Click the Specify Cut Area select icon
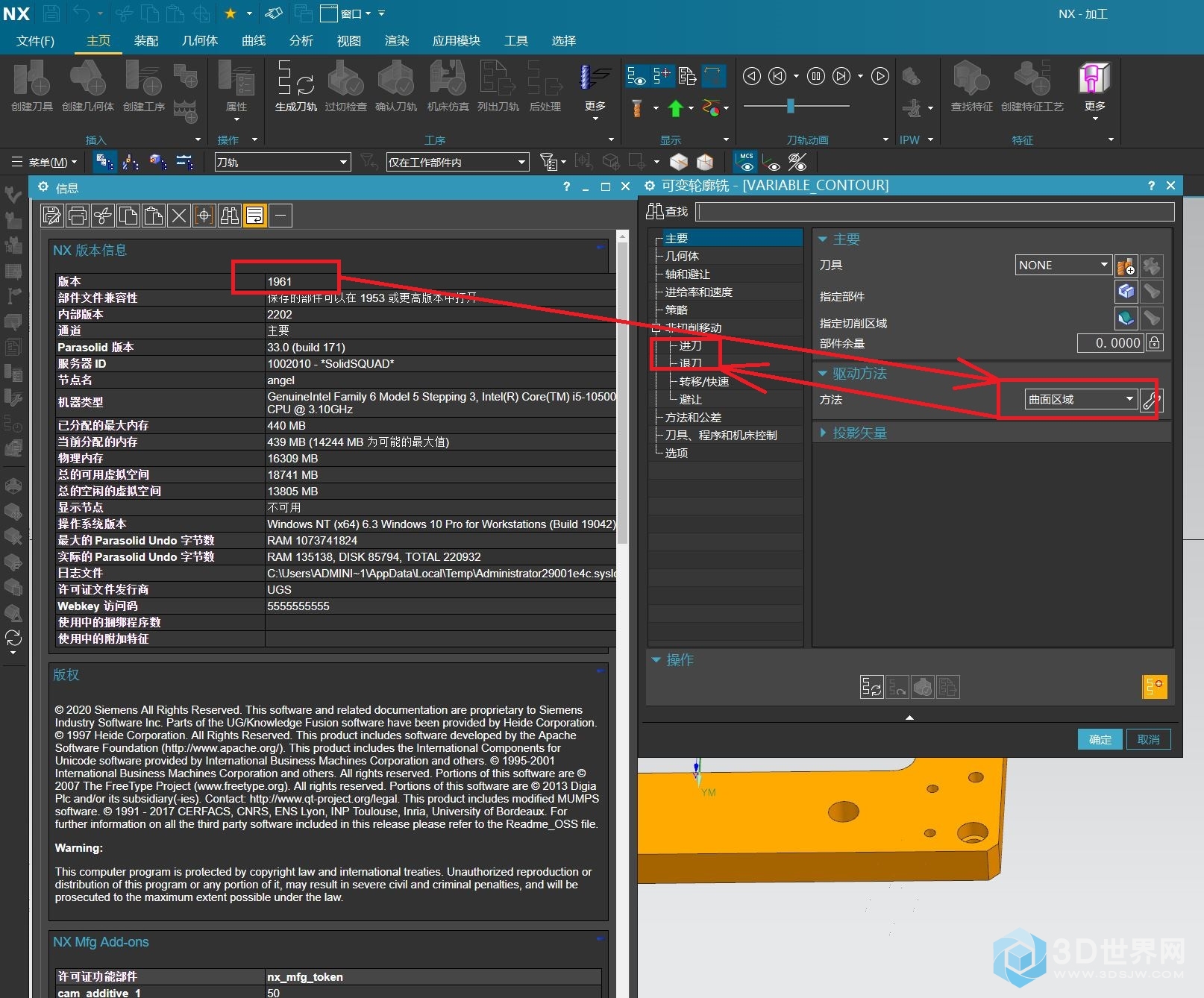 pos(1126,318)
